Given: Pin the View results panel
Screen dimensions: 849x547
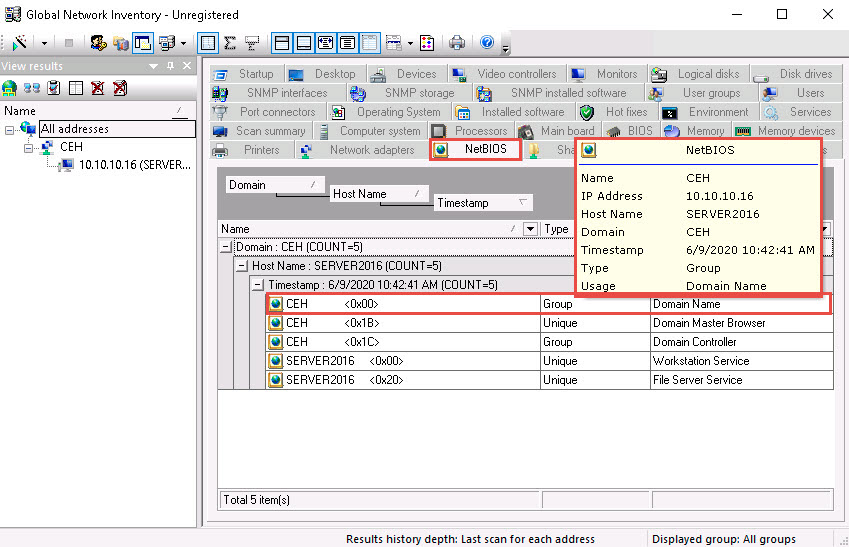Looking at the screenshot, I should click(171, 66).
